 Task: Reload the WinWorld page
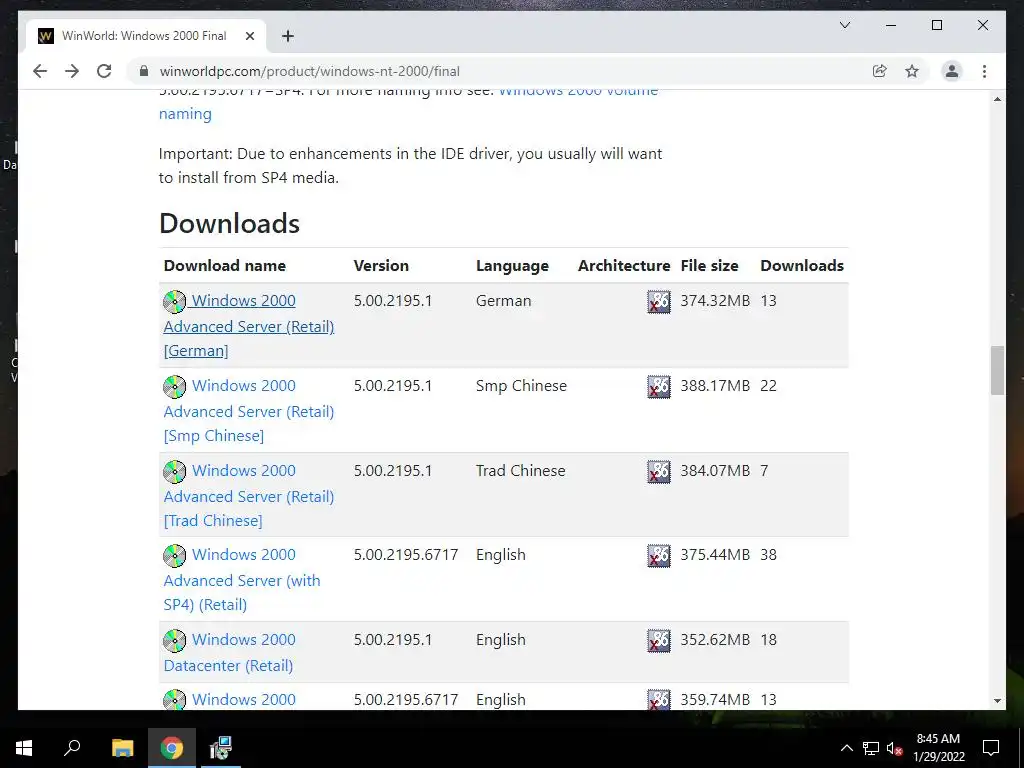(104, 71)
